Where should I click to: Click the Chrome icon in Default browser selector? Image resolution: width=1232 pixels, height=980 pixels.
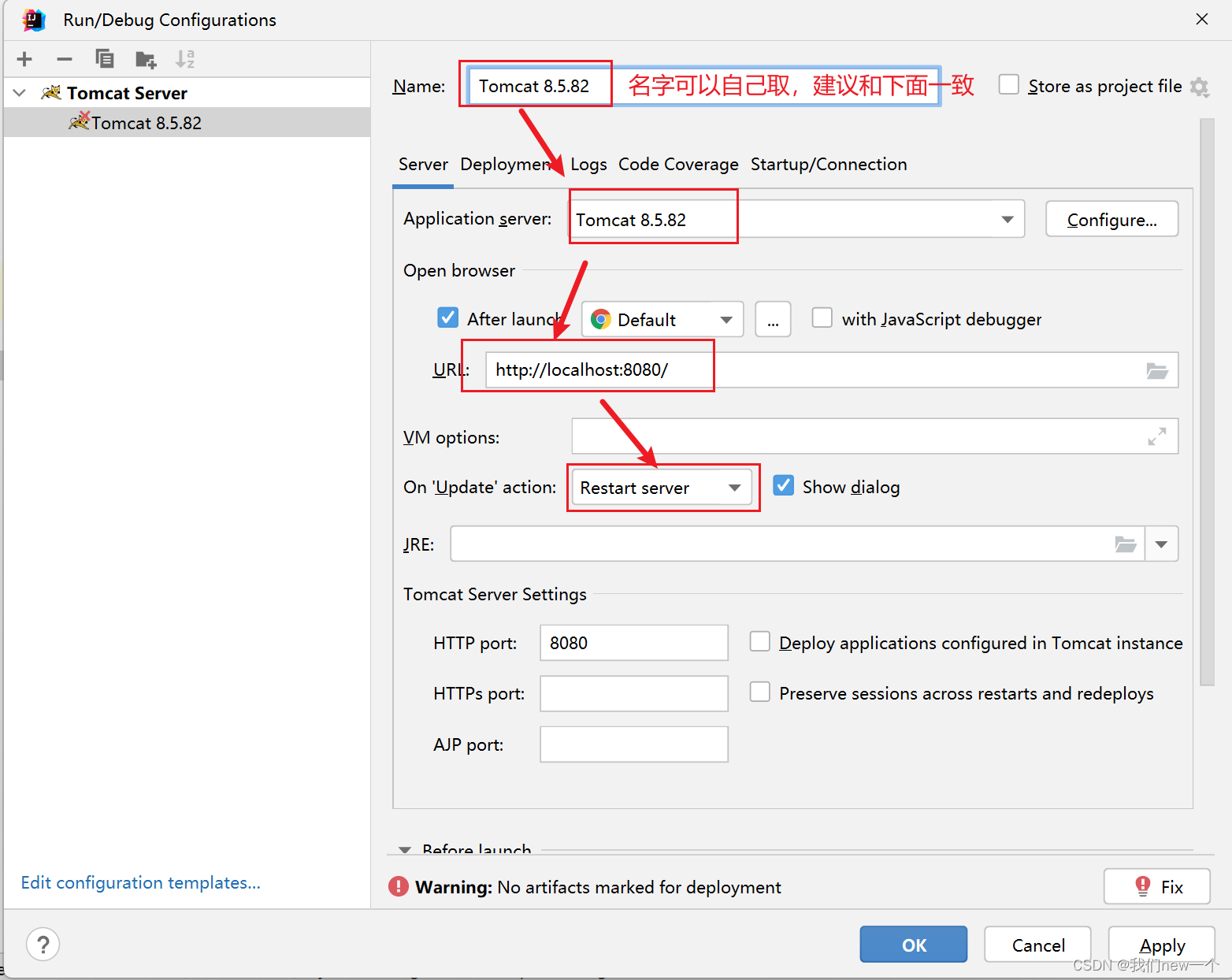[x=601, y=319]
